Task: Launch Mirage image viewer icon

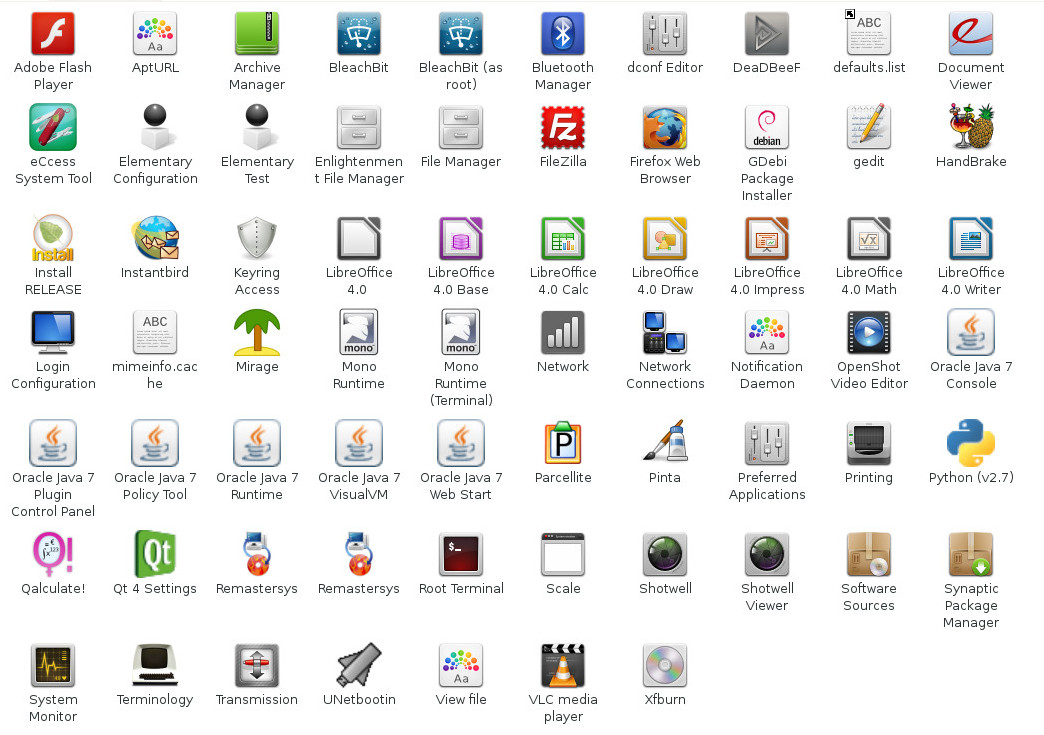Action: click(257, 332)
